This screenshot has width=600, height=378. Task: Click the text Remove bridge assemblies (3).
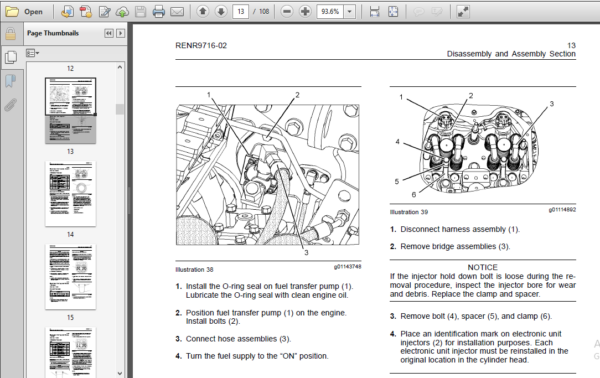[455, 246]
